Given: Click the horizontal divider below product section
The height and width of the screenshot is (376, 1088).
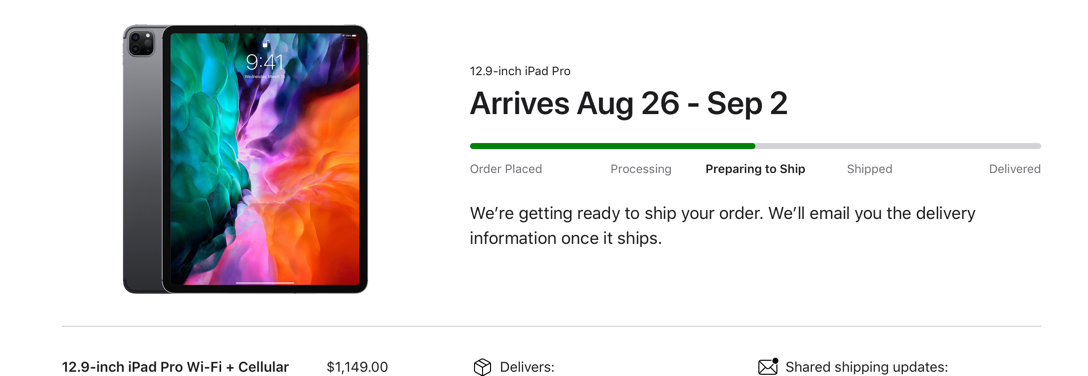Looking at the screenshot, I should tap(551, 326).
